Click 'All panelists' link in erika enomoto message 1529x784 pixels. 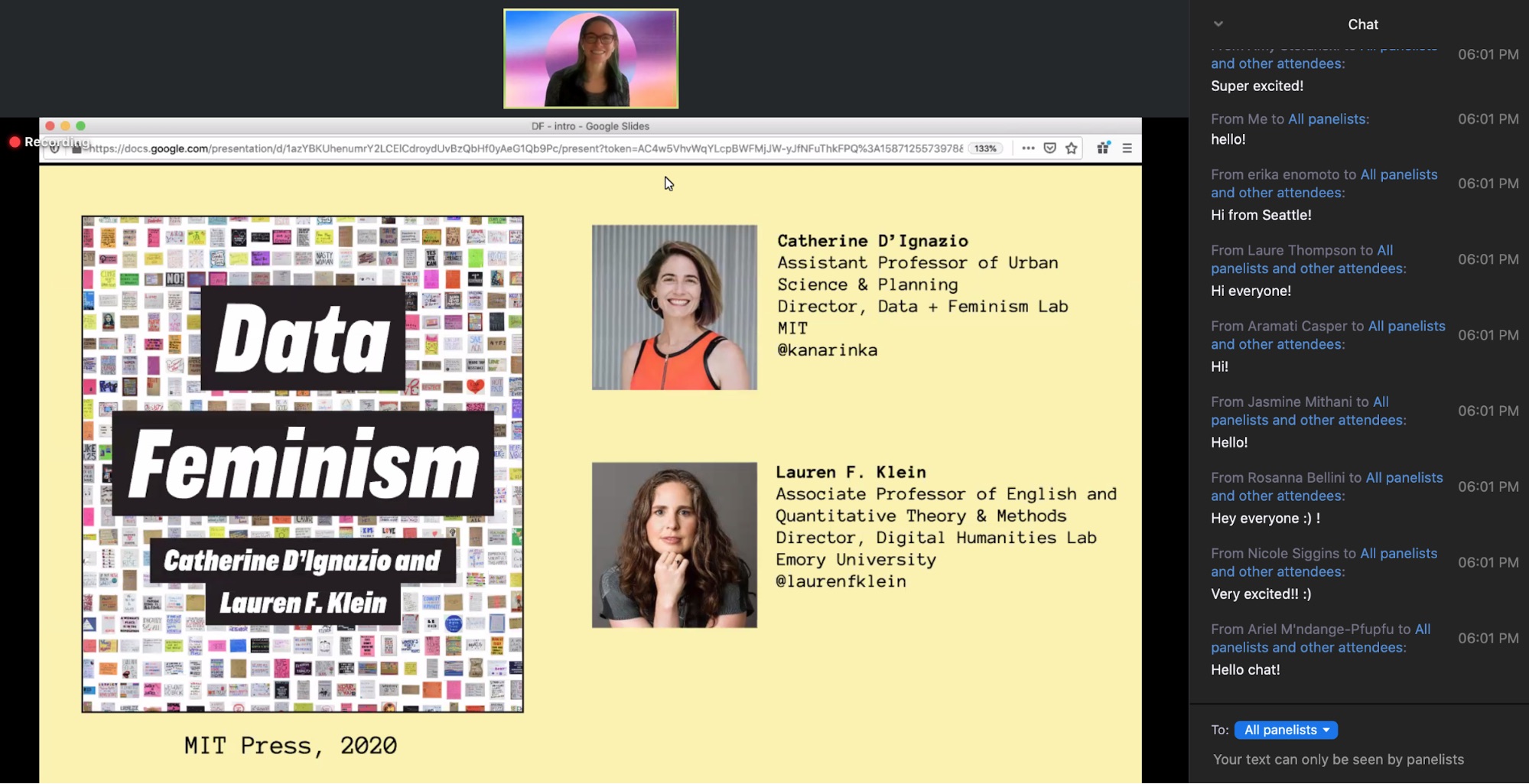click(x=1399, y=174)
